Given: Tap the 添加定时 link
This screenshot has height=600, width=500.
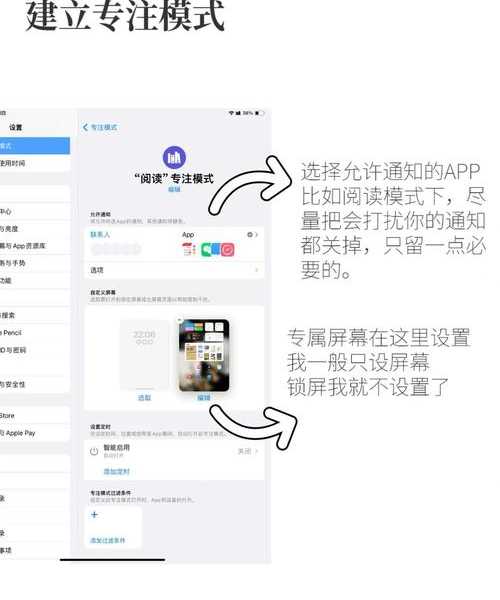Looking at the screenshot, I should tap(117, 471).
